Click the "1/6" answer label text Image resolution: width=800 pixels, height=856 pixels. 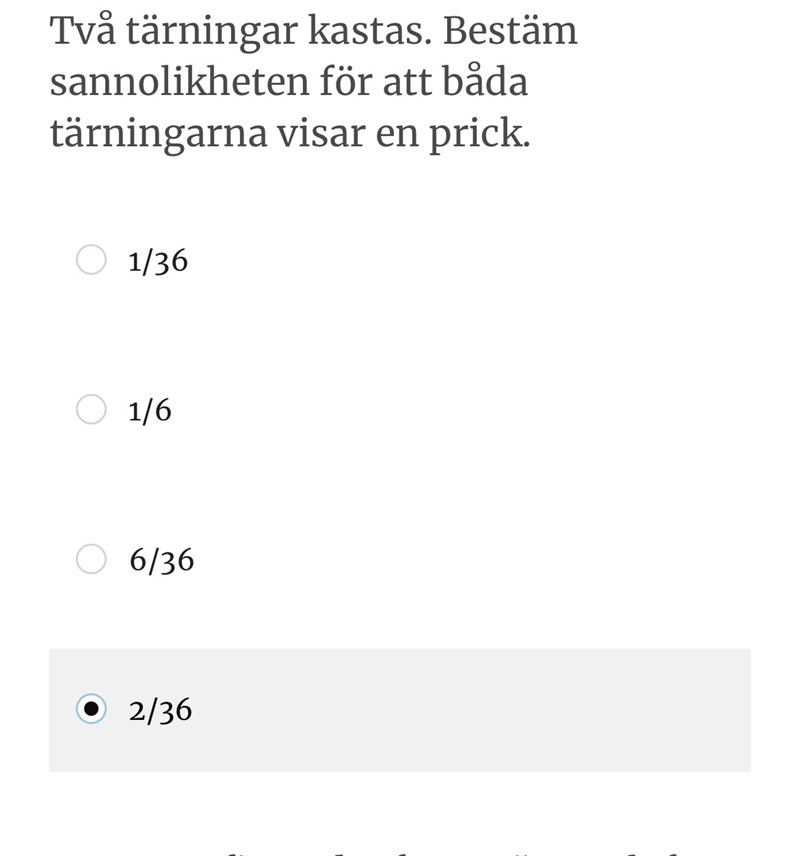[150, 411]
